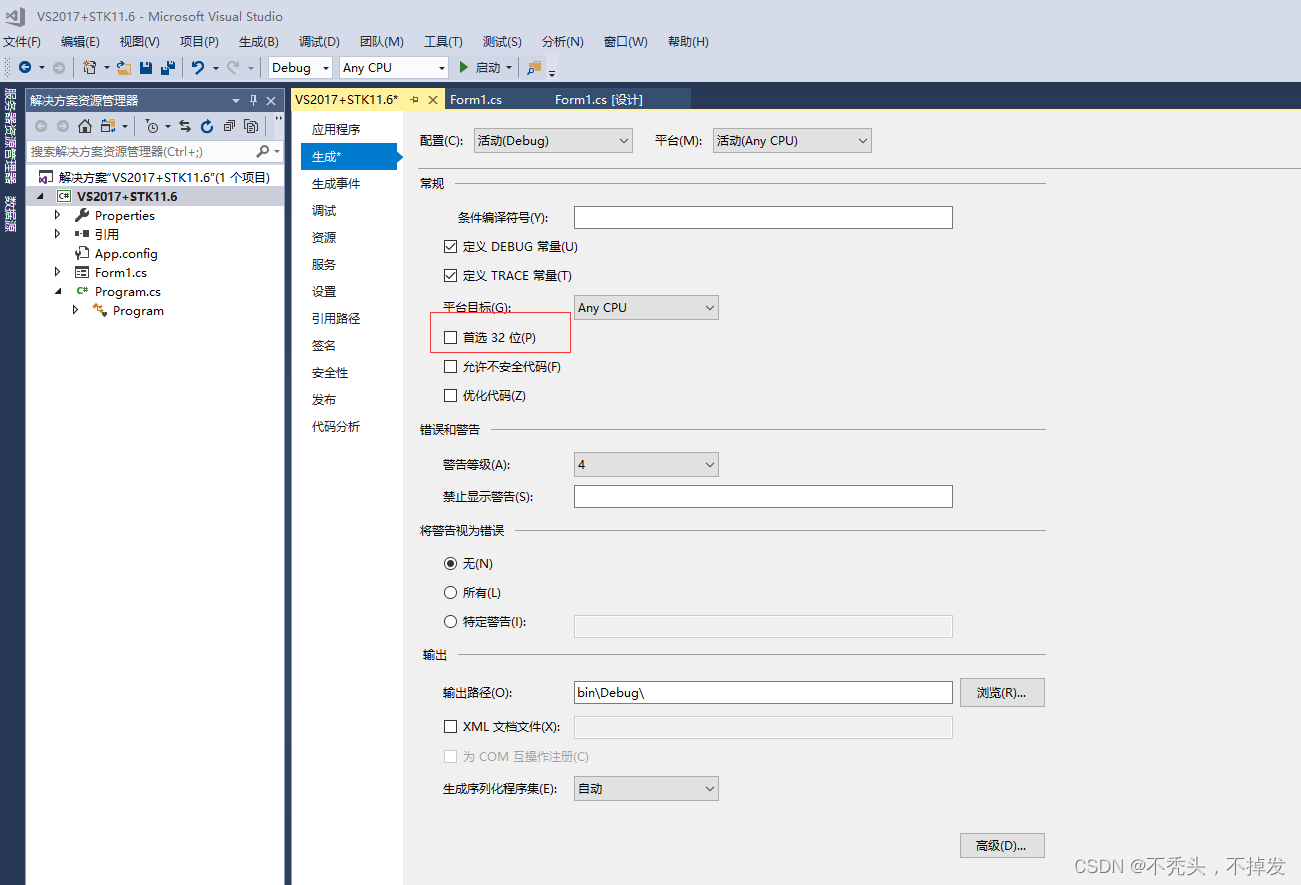Select 生成事件 in properties sidebar
The width and height of the screenshot is (1301, 885).
pyautogui.click(x=336, y=184)
